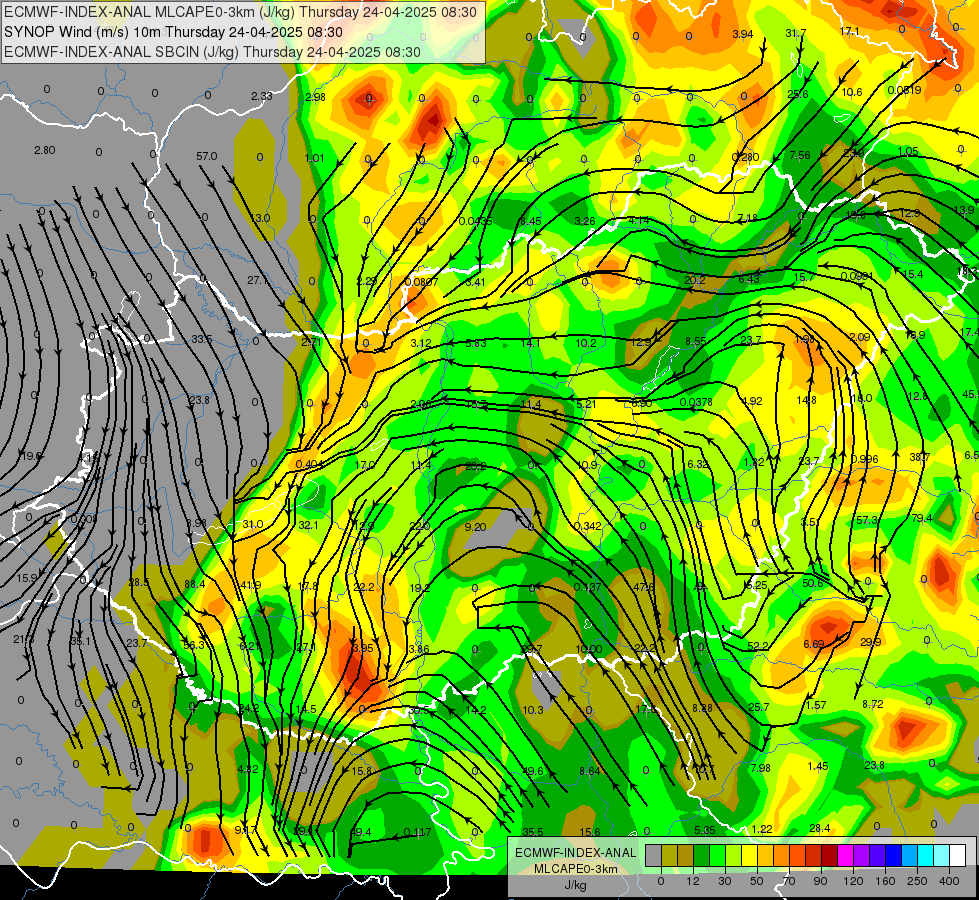Click the station value 41.9 on the map
This screenshot has width=979, height=900.
click(x=250, y=585)
